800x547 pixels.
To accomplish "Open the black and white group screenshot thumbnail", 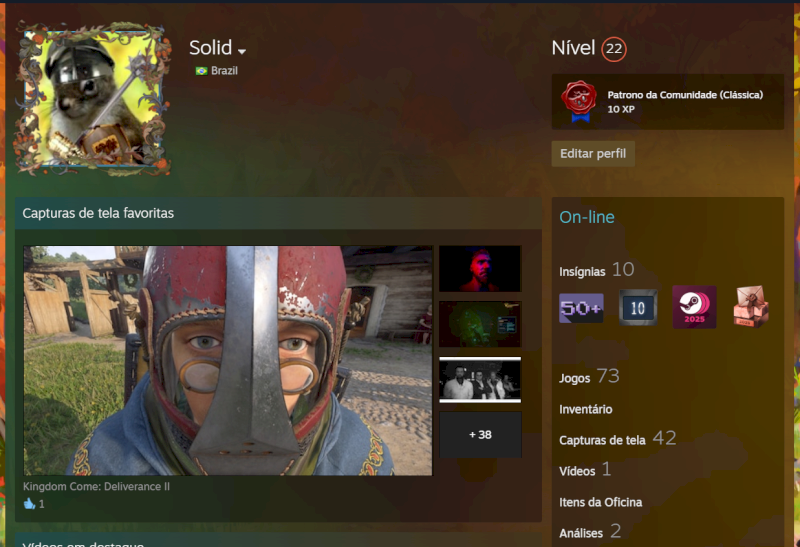I will pos(480,380).
